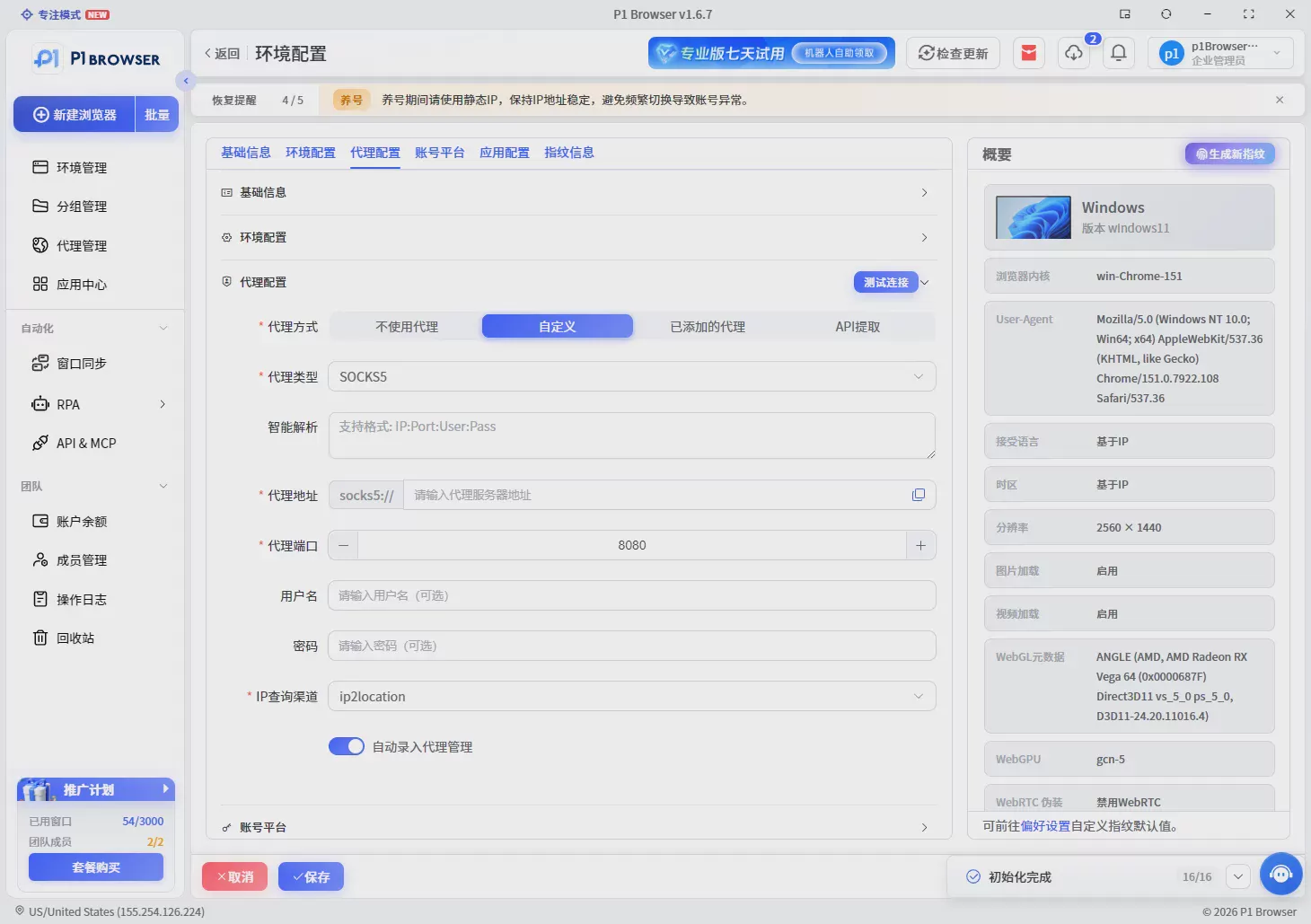Click the 测试连接 button
Image resolution: width=1311 pixels, height=924 pixels.
(885, 282)
